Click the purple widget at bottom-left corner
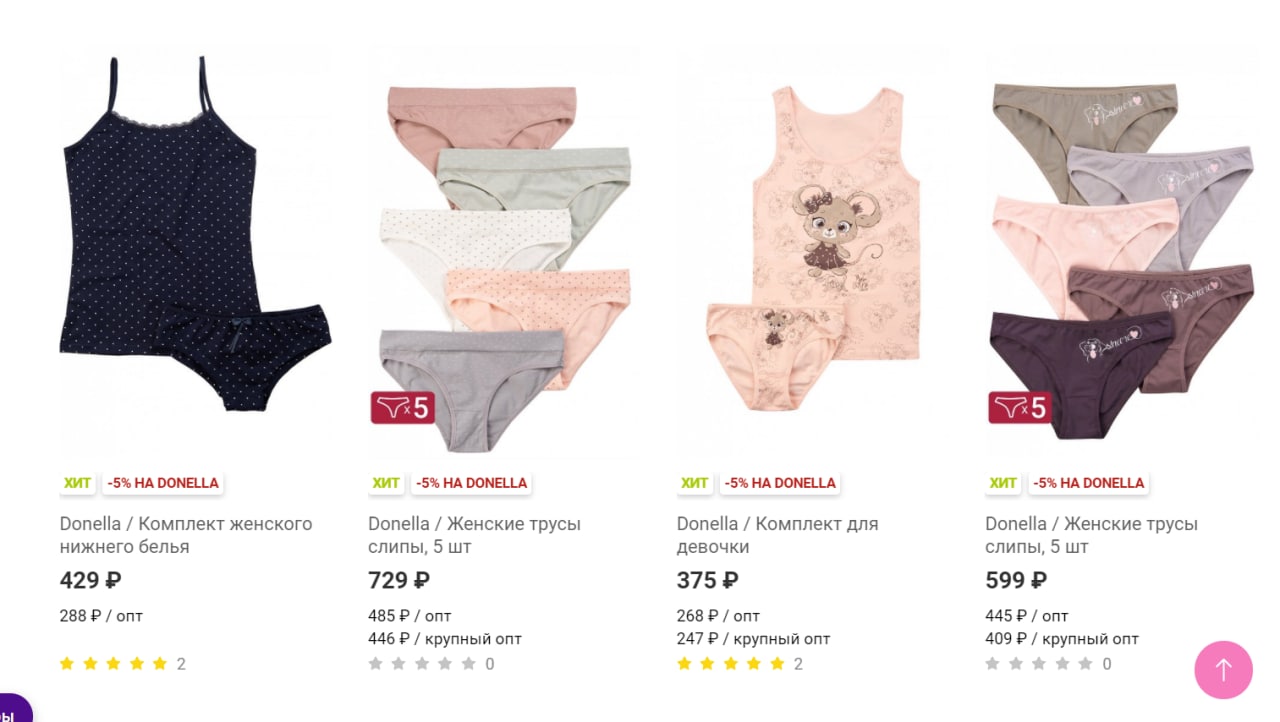 click(x=14, y=709)
